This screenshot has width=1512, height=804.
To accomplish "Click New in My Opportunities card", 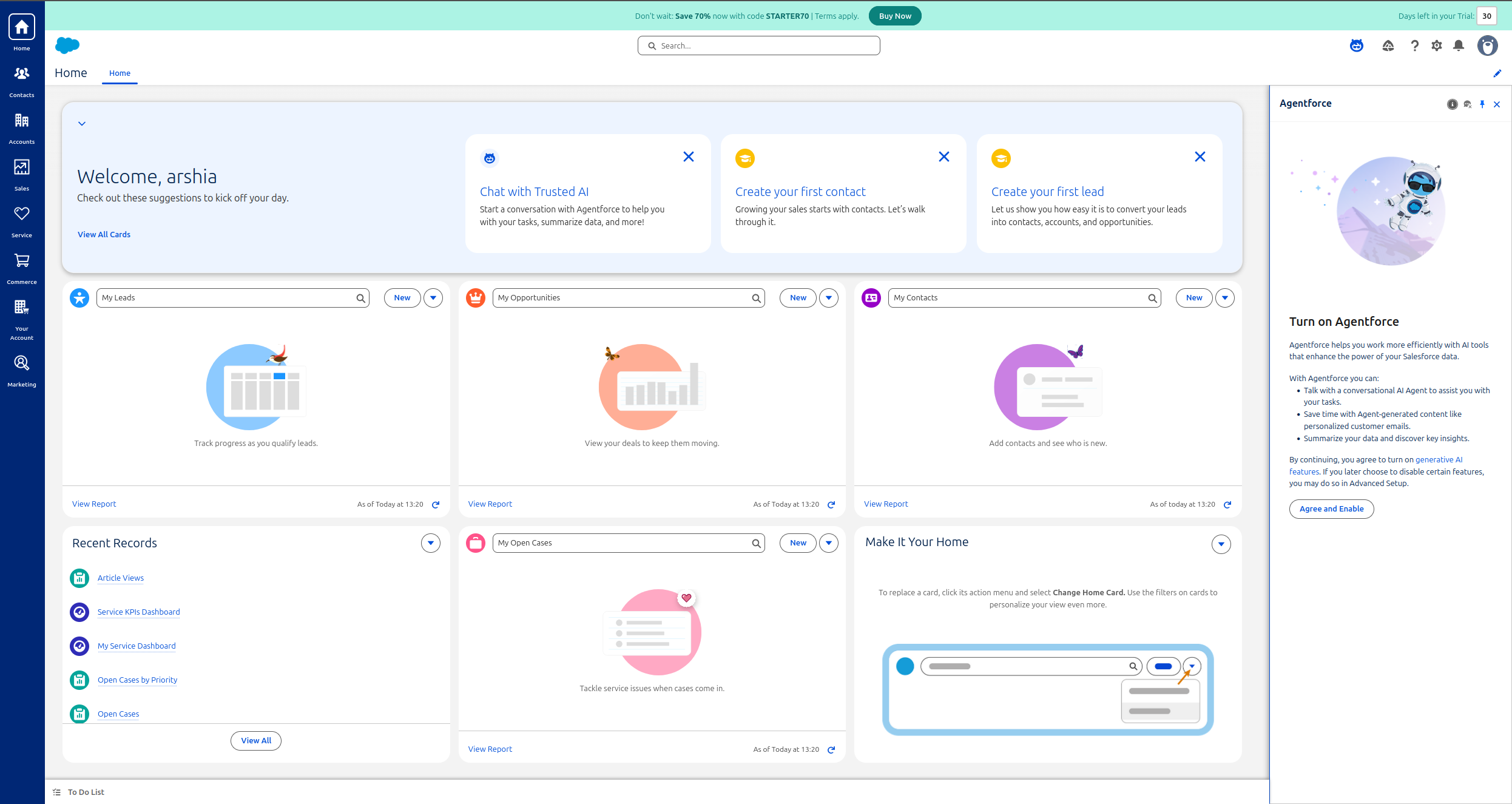I will coord(798,298).
